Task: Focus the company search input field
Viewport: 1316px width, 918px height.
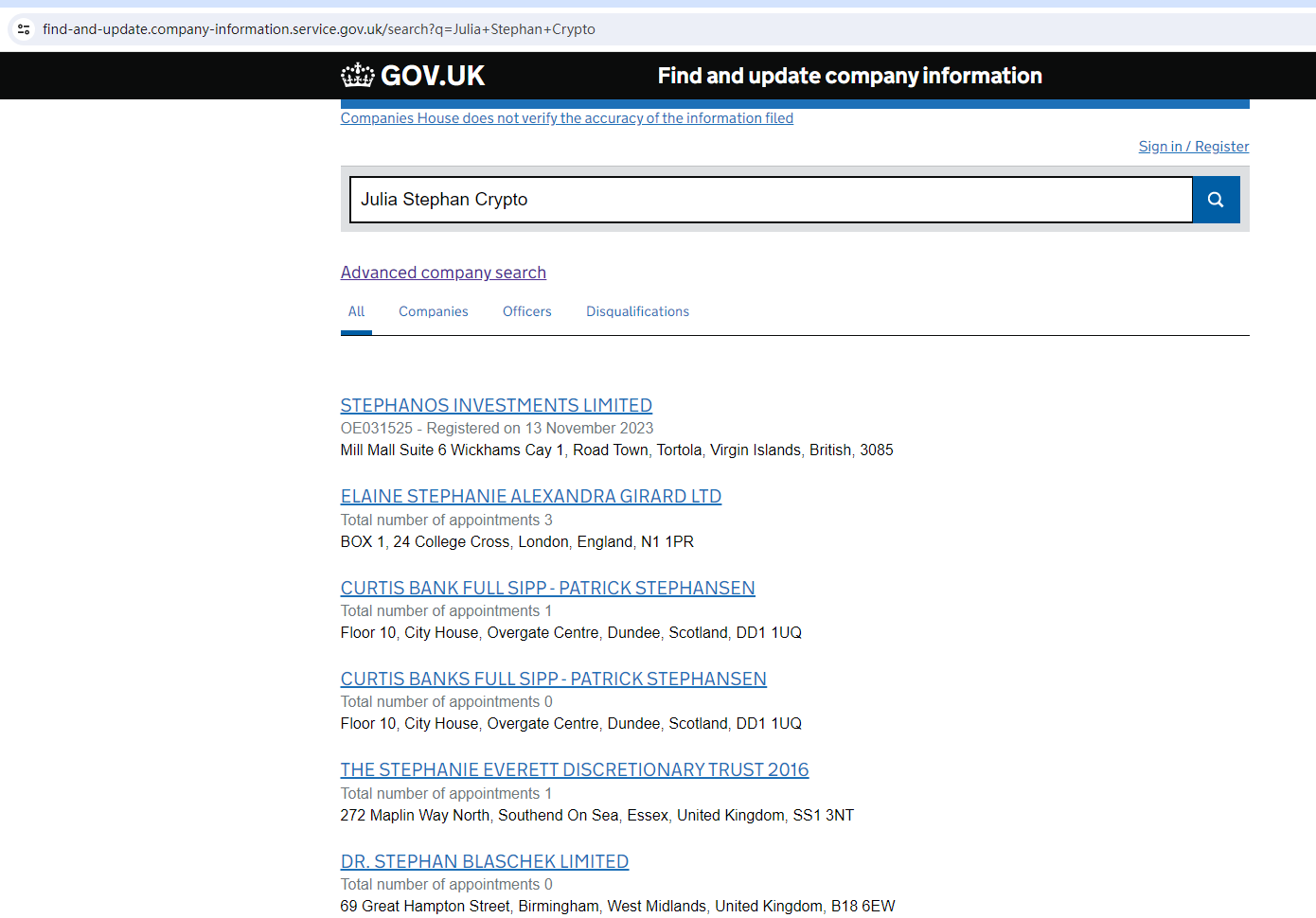Action: 771,200
